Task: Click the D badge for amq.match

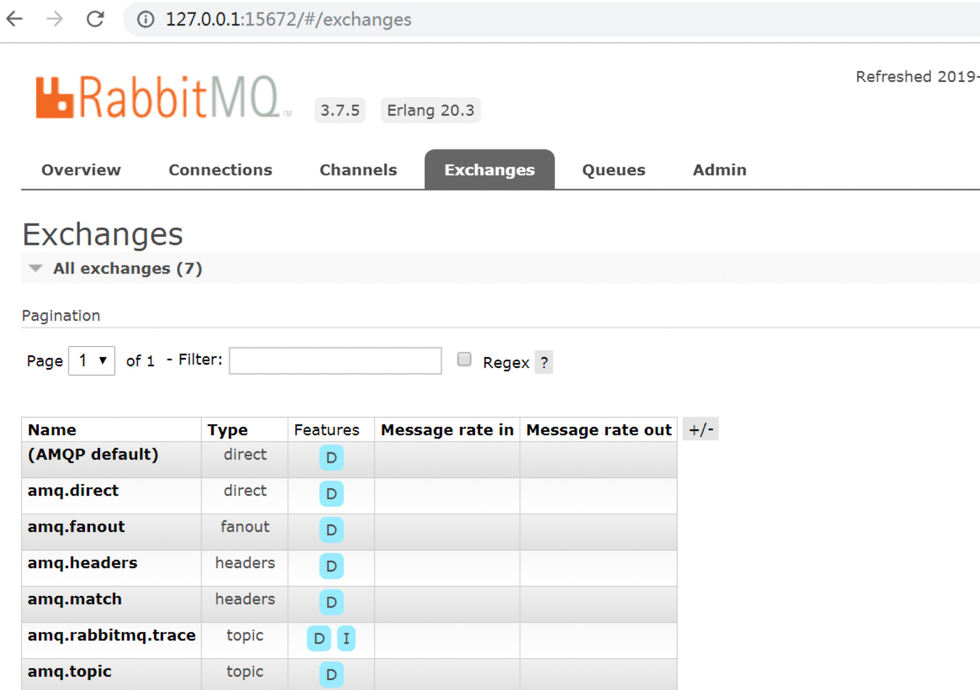Action: [x=331, y=602]
